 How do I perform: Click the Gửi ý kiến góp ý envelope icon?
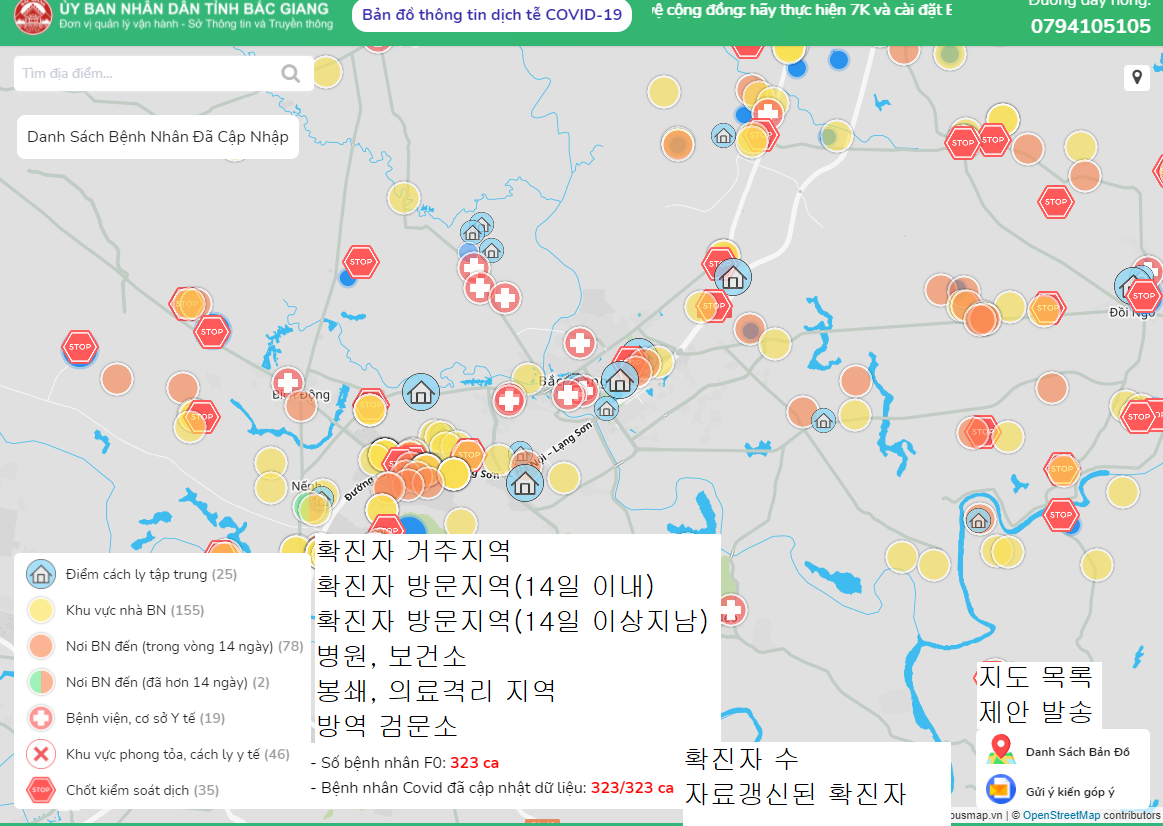pos(1000,790)
